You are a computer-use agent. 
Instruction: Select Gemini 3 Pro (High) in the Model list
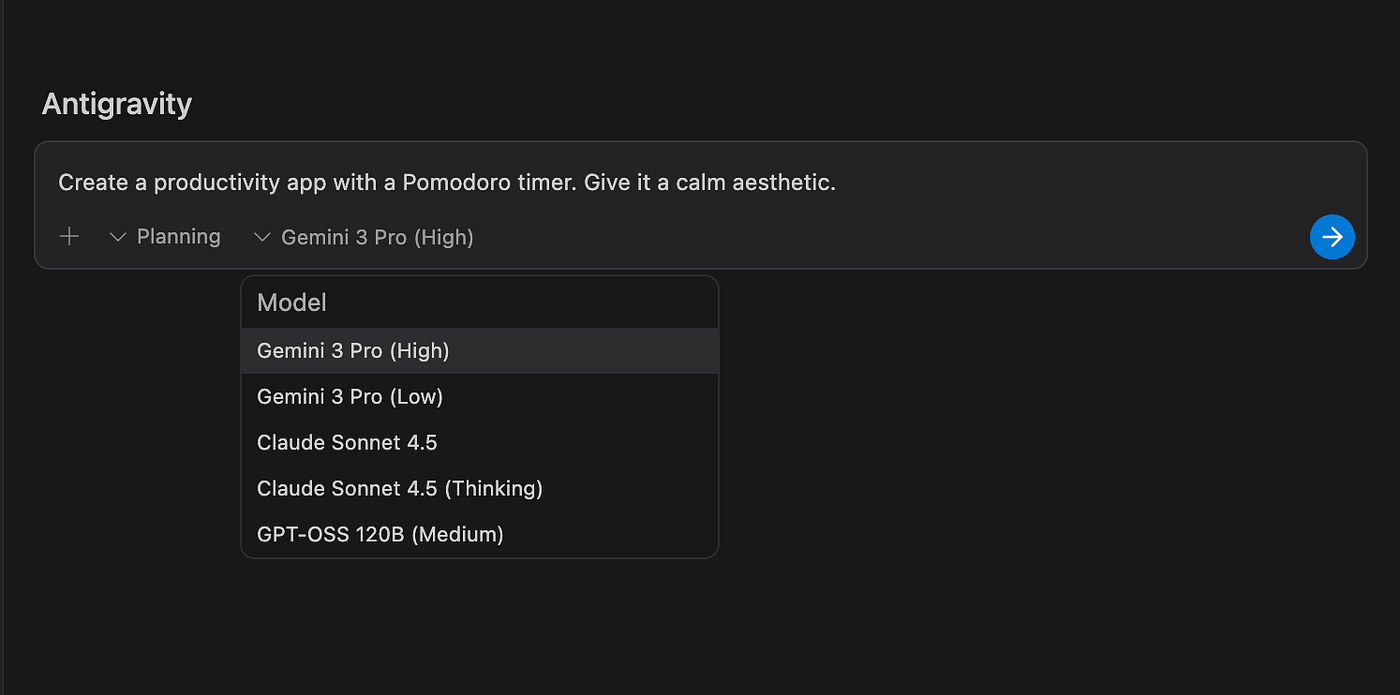(x=353, y=351)
